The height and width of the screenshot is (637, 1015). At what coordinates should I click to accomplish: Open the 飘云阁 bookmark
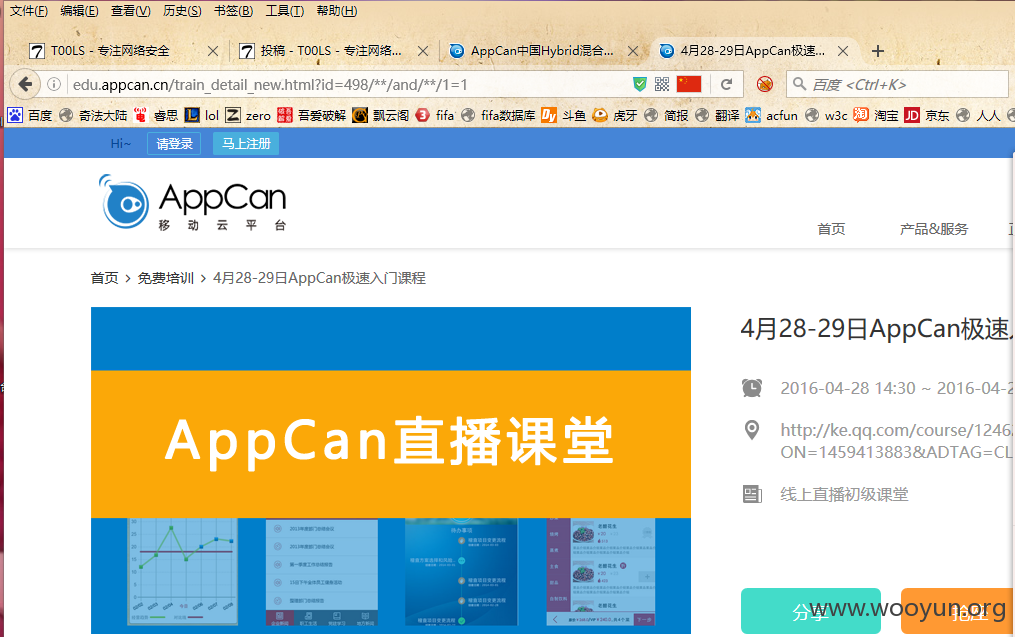[x=381, y=115]
